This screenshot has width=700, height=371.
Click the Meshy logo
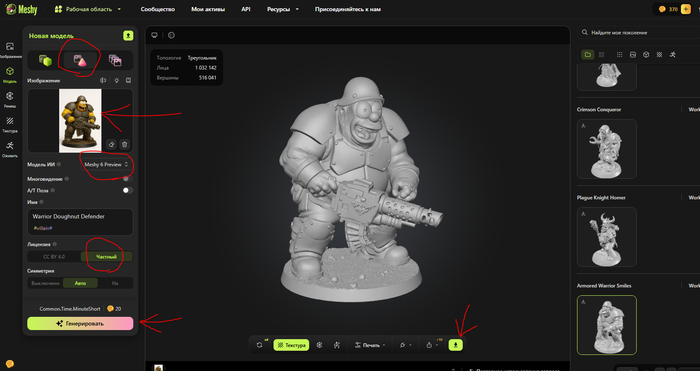tap(21, 9)
